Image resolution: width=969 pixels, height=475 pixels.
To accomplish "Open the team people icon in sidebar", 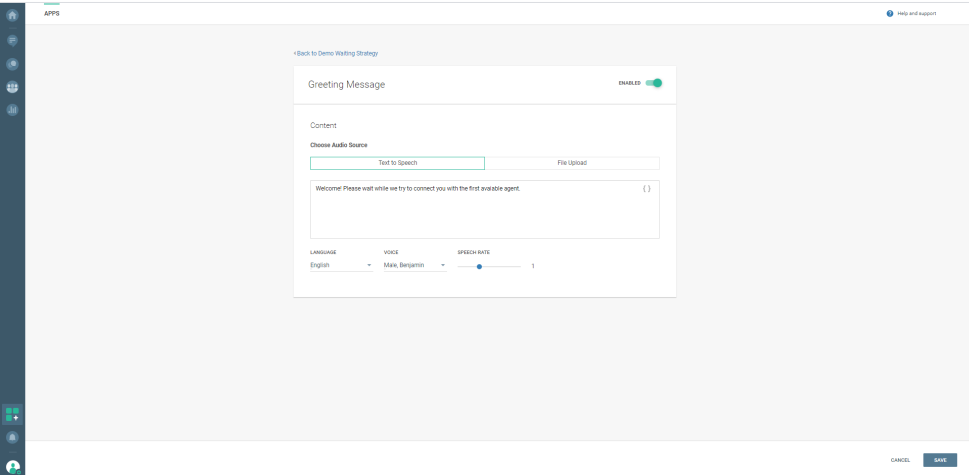I will 13,86.
